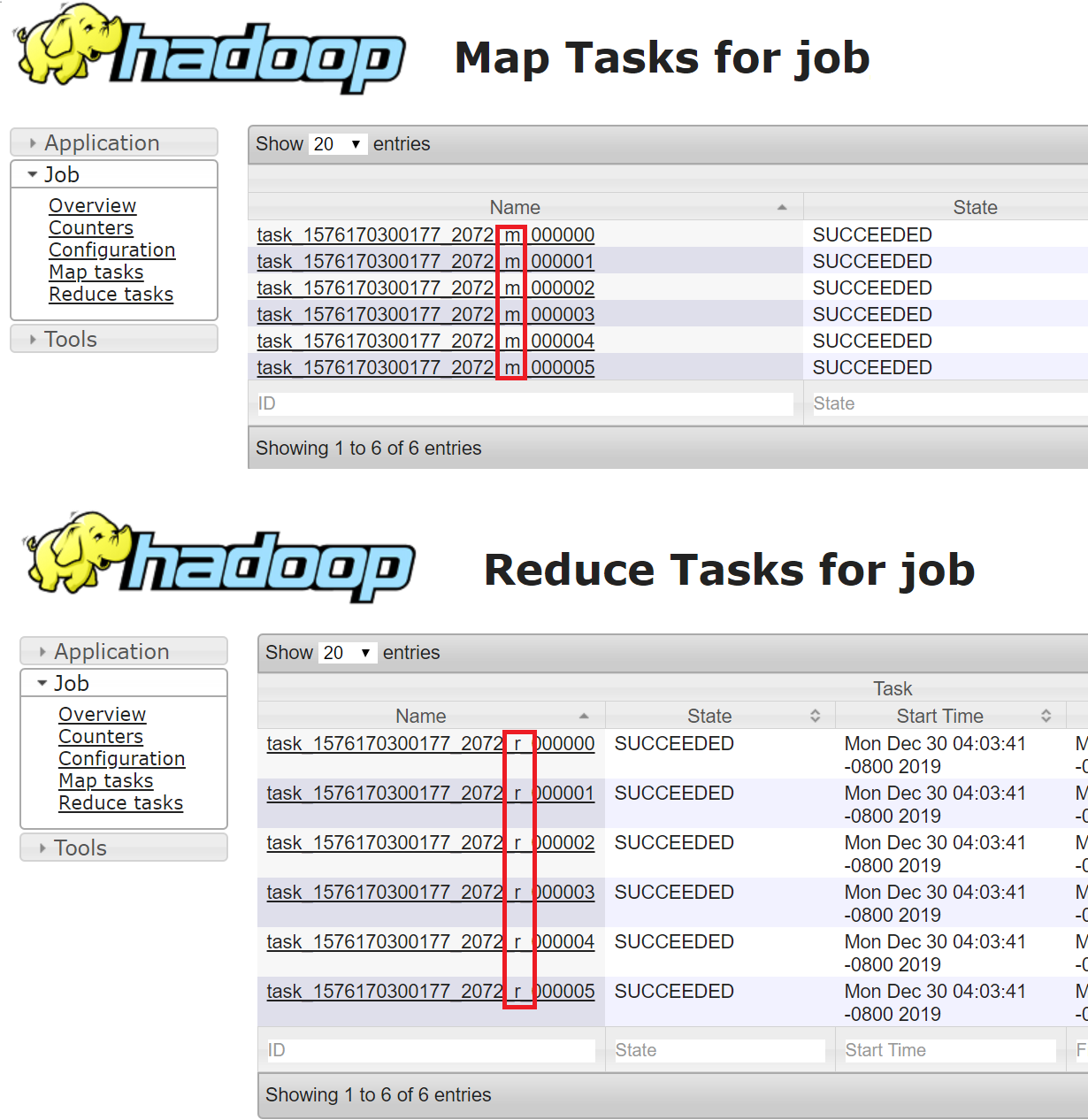
Task: Expand the Application sidebar section
Action: click(102, 142)
